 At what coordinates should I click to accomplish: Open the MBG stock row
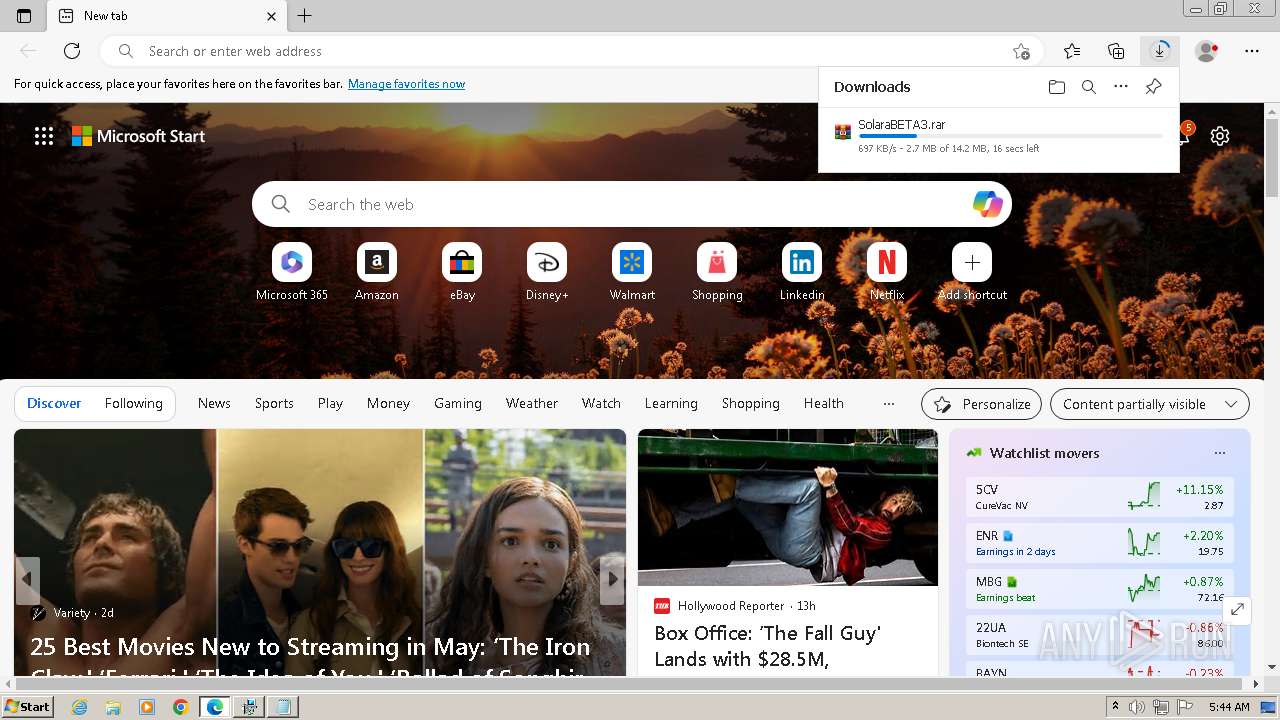click(1100, 589)
